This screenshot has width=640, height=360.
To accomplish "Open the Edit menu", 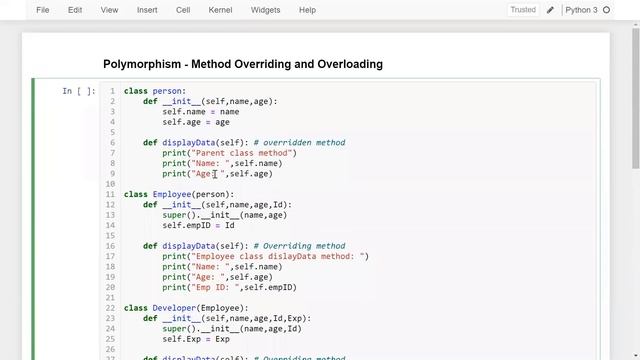I will pos(75,10).
